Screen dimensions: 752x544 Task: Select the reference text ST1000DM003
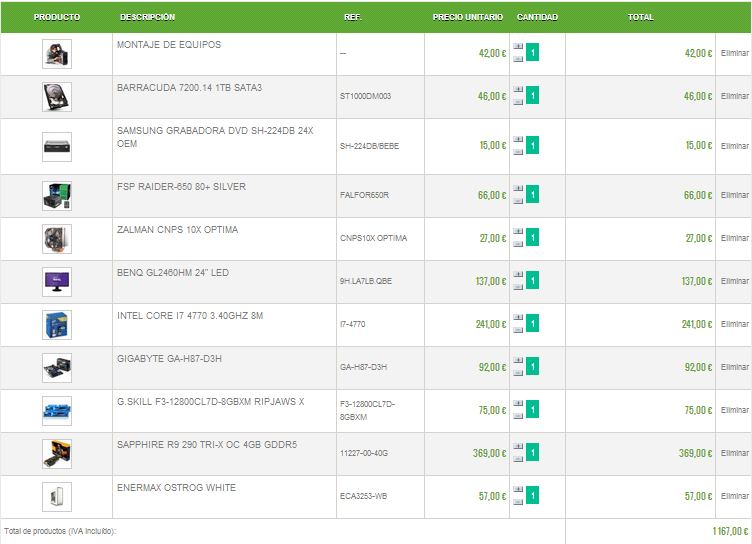[x=365, y=96]
